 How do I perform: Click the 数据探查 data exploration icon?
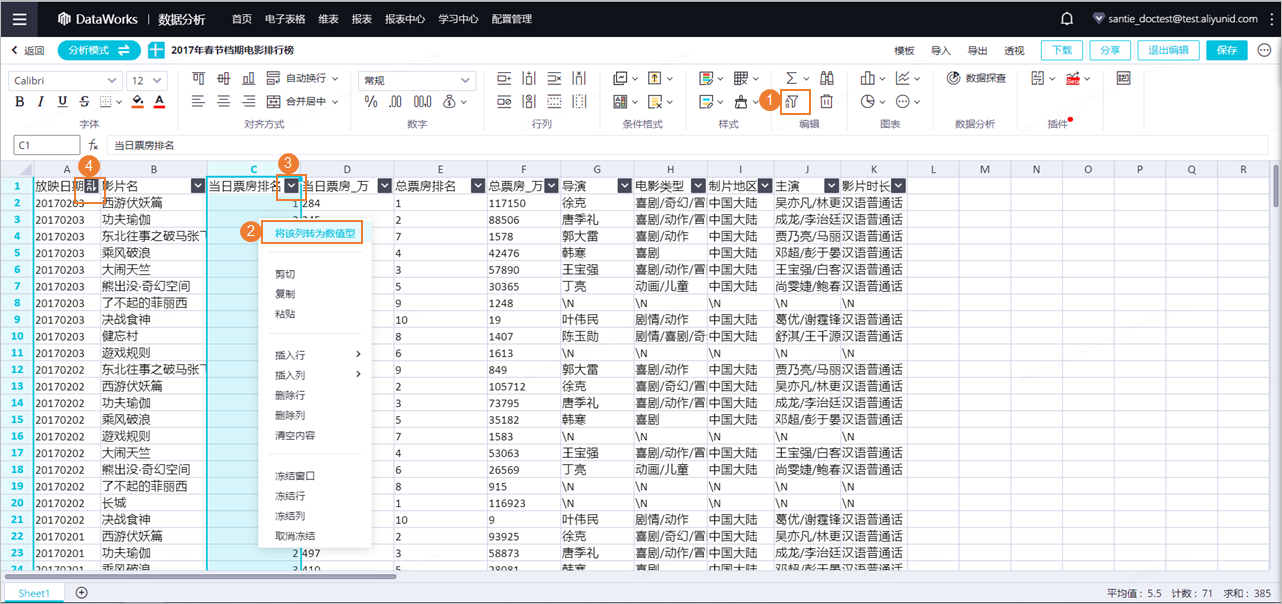click(953, 78)
